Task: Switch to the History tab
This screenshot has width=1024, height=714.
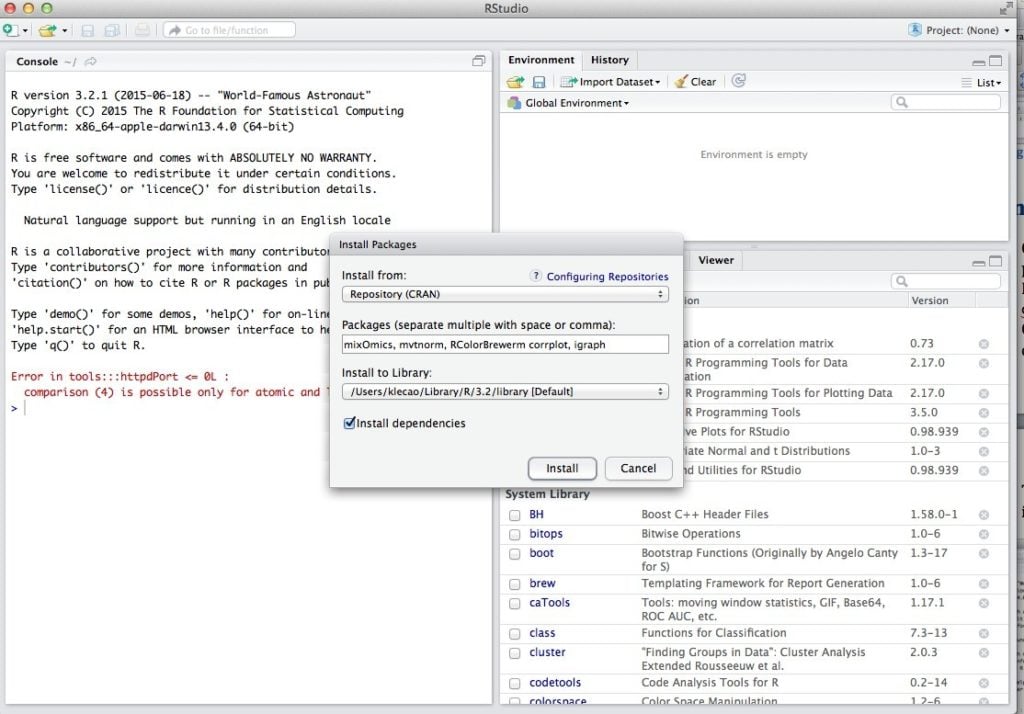Action: [x=609, y=60]
